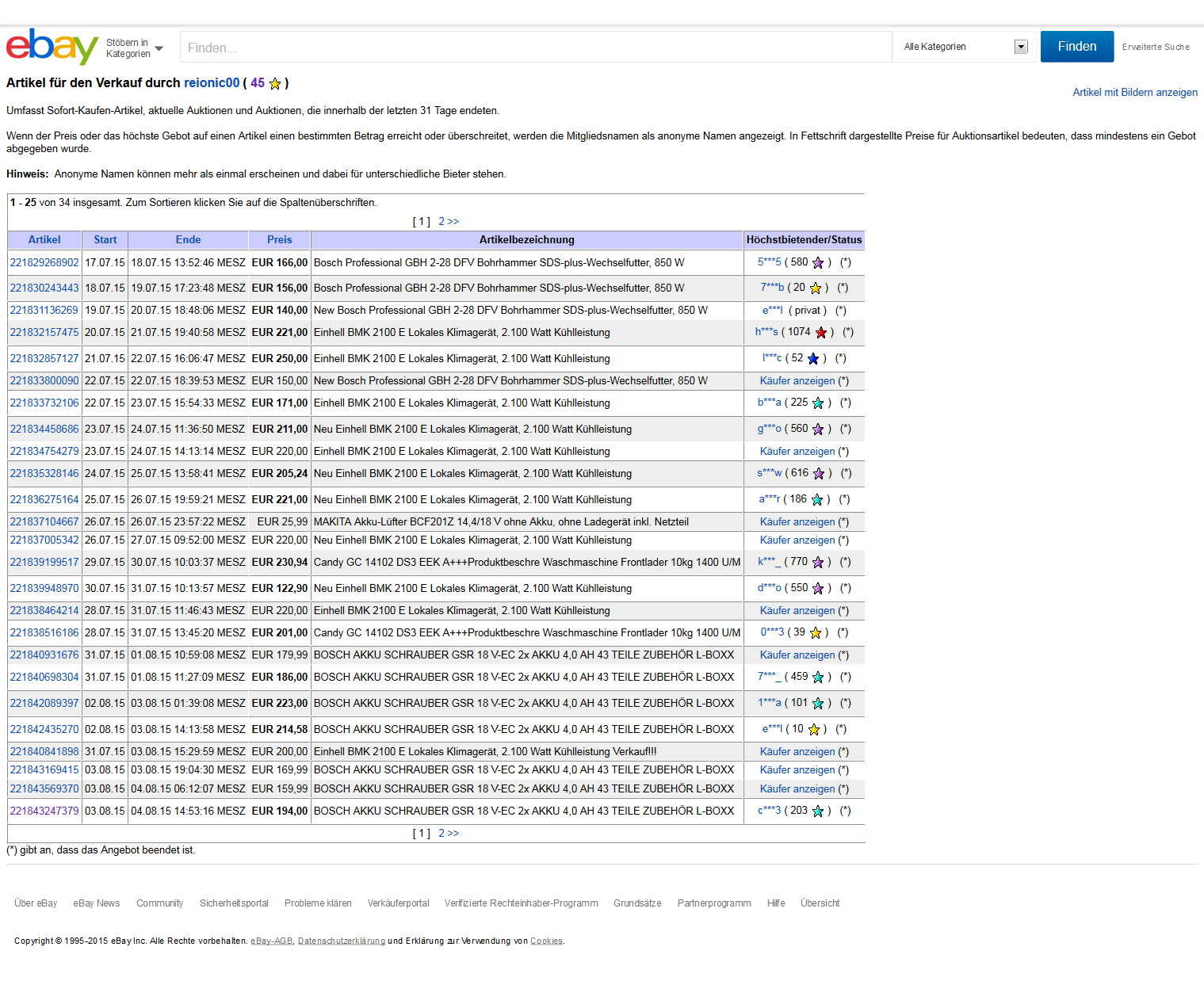Click the yellow star beside bidder e***l (10)

[813, 729]
